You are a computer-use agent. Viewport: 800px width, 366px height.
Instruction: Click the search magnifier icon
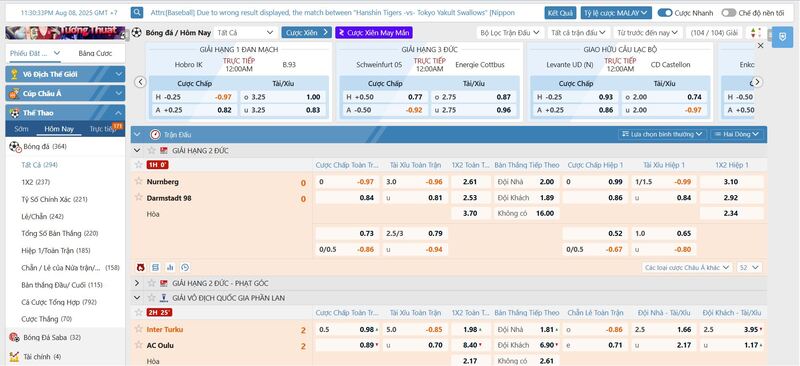[137, 13]
